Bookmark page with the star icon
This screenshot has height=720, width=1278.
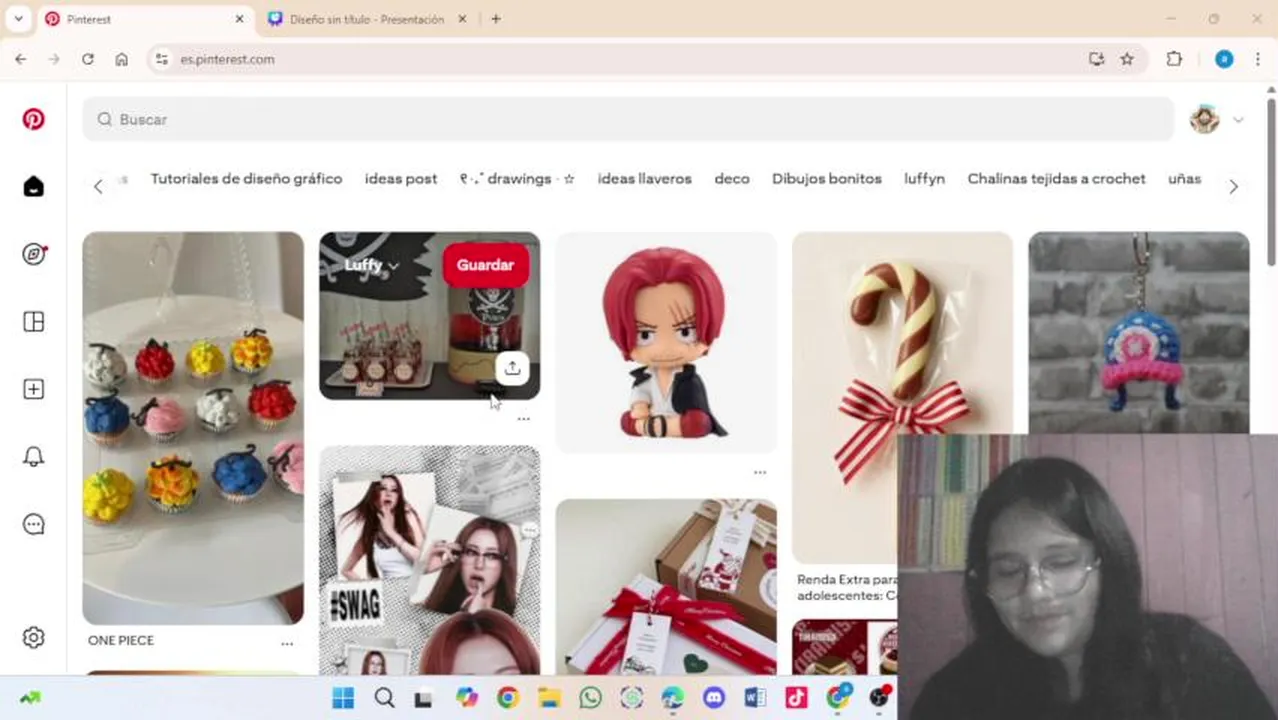[x=1127, y=59]
